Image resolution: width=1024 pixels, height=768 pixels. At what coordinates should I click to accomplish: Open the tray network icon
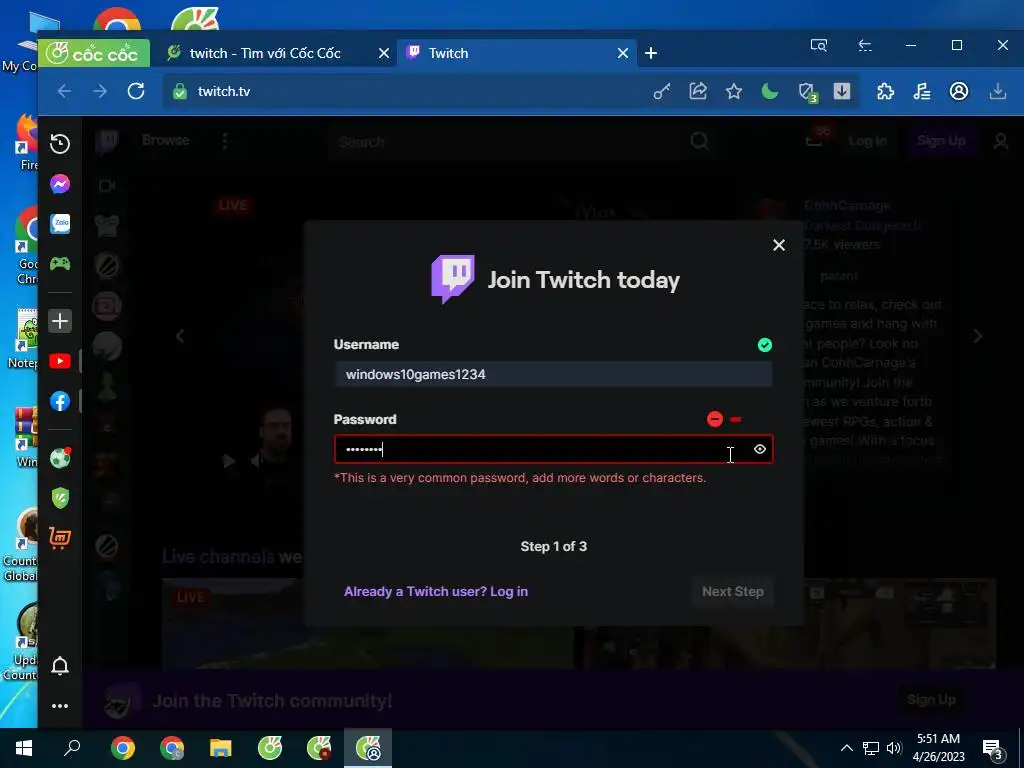(x=871, y=748)
